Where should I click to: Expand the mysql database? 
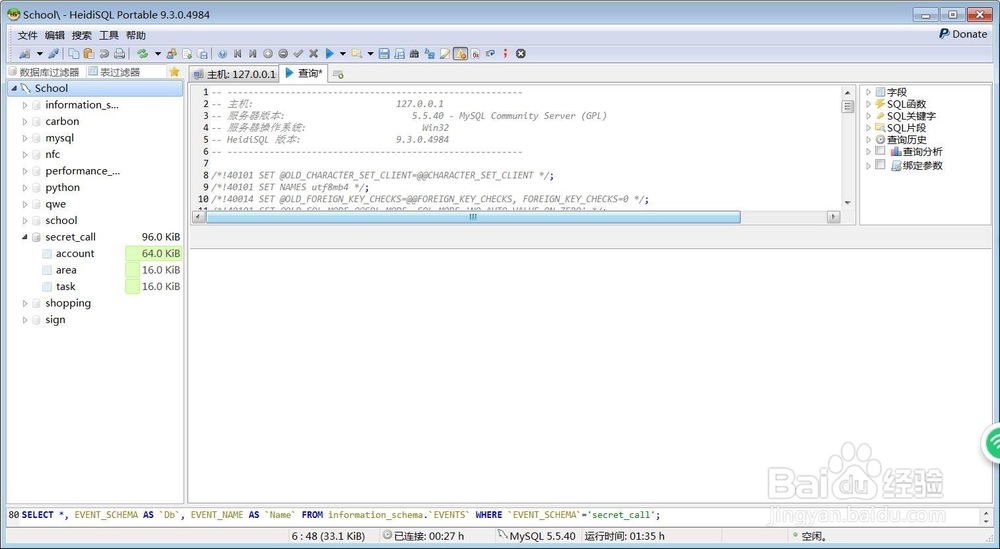[x=25, y=138]
